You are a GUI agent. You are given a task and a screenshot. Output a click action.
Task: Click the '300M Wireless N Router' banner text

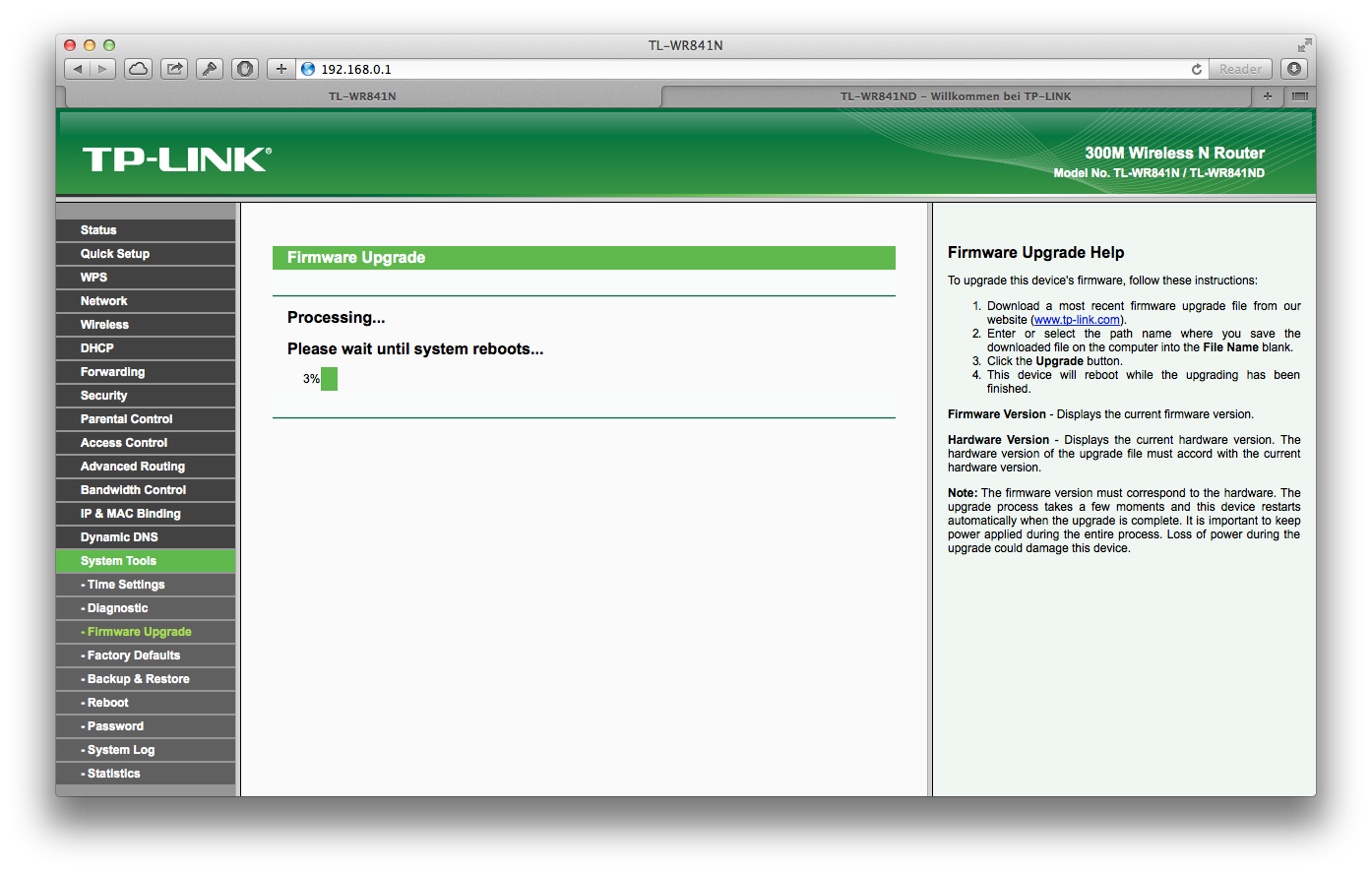click(x=1174, y=154)
